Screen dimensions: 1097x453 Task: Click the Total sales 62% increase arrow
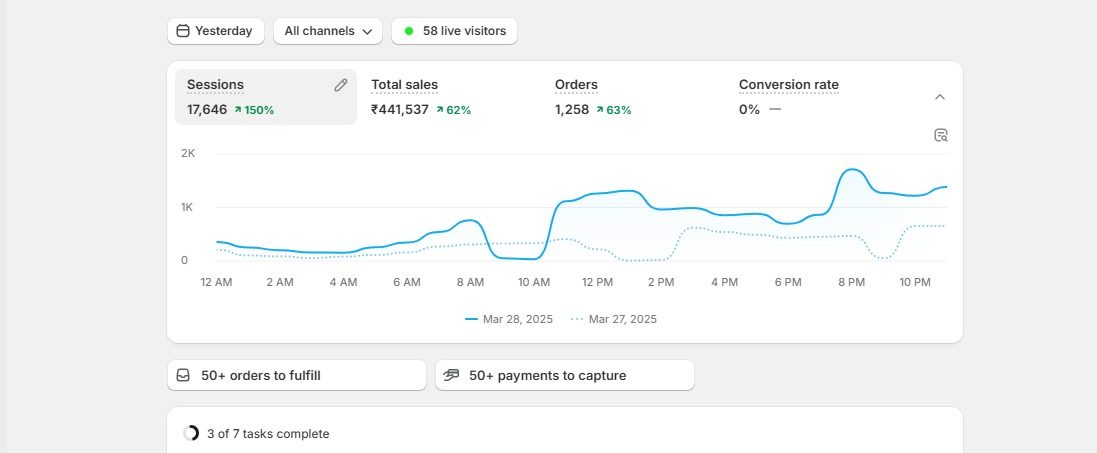pyautogui.click(x=440, y=110)
